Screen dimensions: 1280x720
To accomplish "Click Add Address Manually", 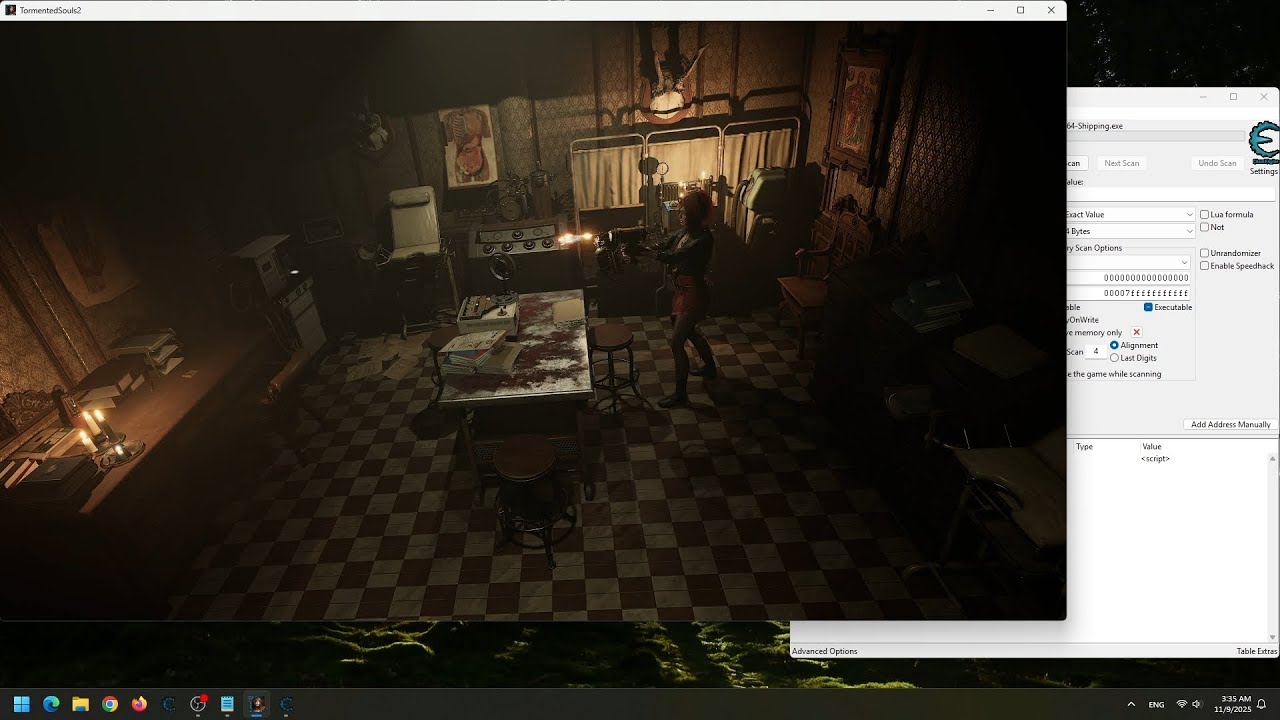I will (1231, 424).
